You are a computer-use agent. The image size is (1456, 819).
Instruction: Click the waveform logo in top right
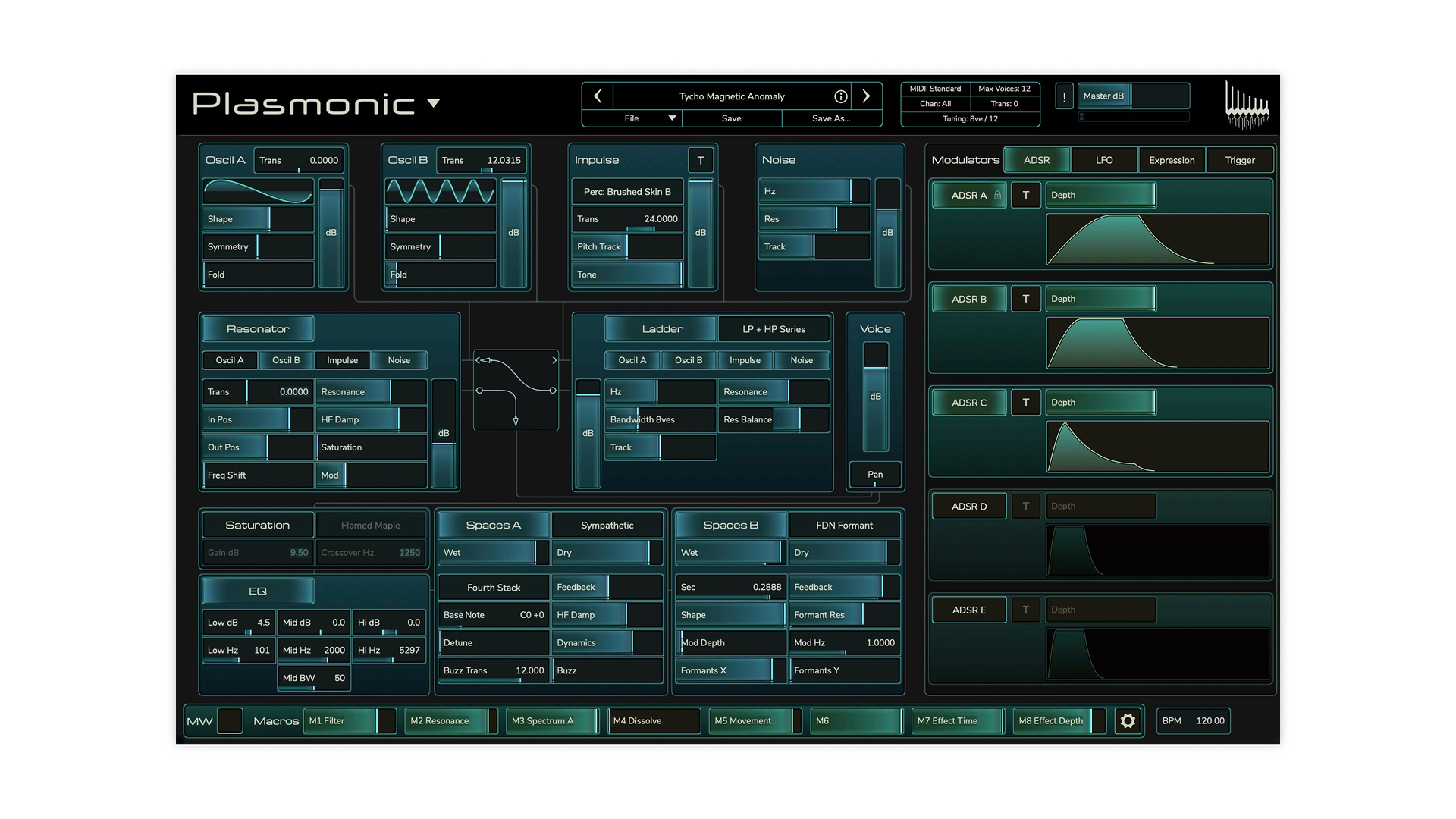click(1247, 106)
